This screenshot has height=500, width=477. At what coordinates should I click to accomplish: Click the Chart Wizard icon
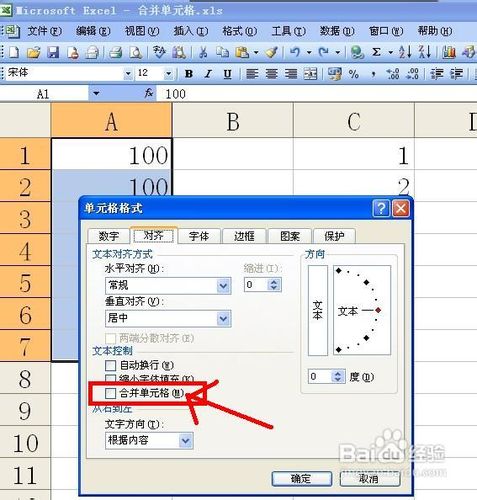coord(449,52)
